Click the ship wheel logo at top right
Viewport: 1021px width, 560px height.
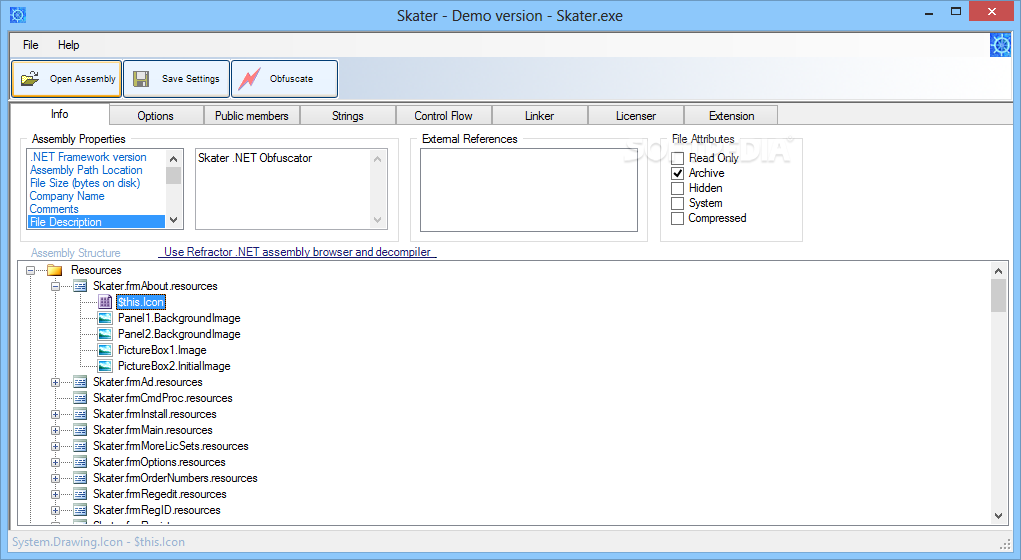tap(1000, 45)
